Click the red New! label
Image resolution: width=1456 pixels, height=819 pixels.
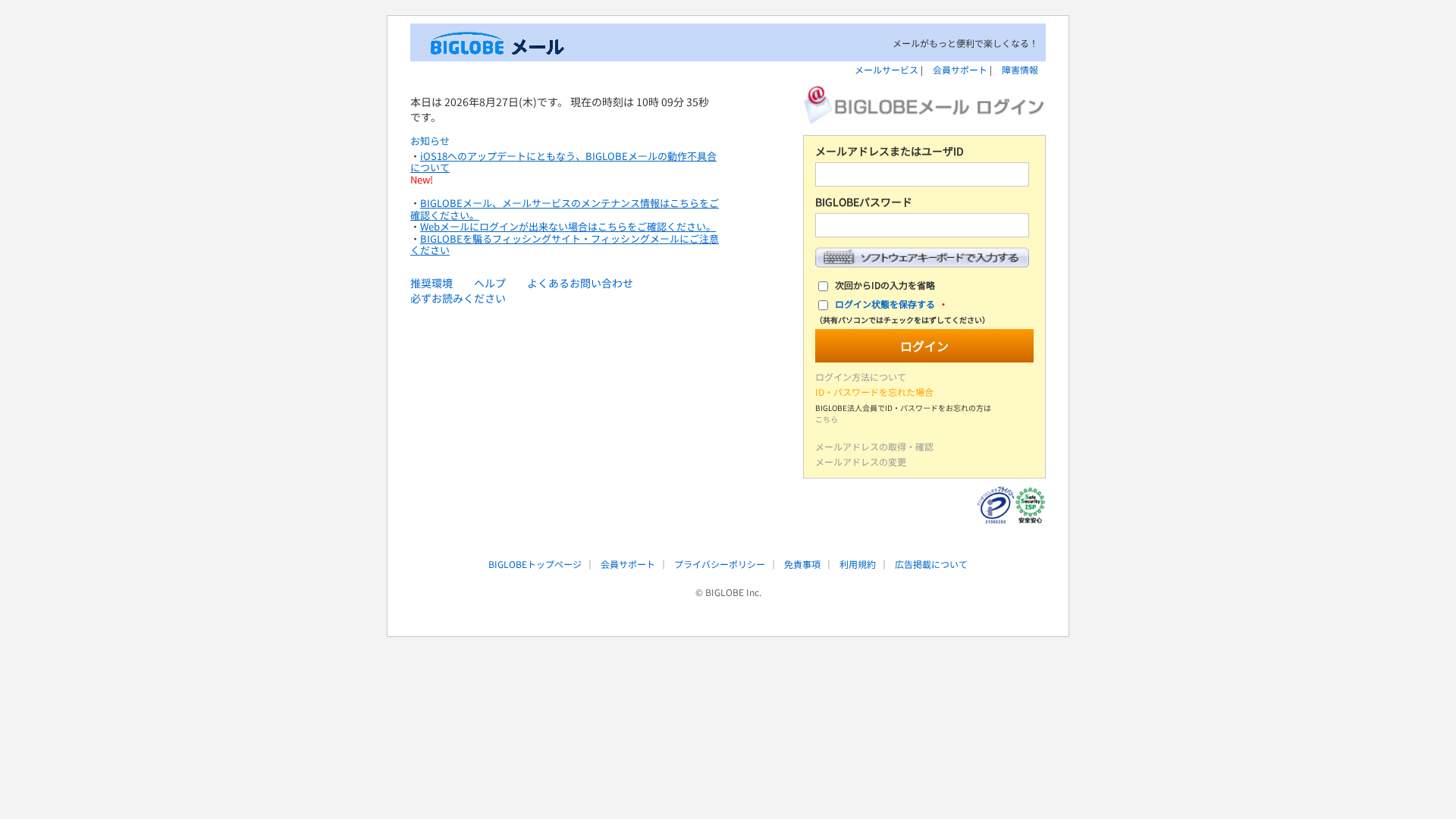(422, 180)
